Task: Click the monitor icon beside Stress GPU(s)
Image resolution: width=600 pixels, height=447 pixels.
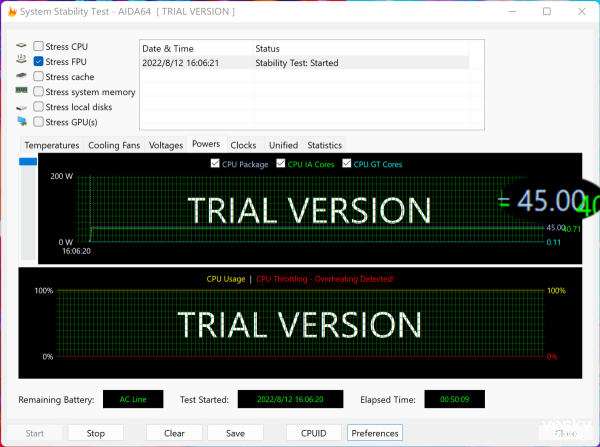Action: (21, 122)
